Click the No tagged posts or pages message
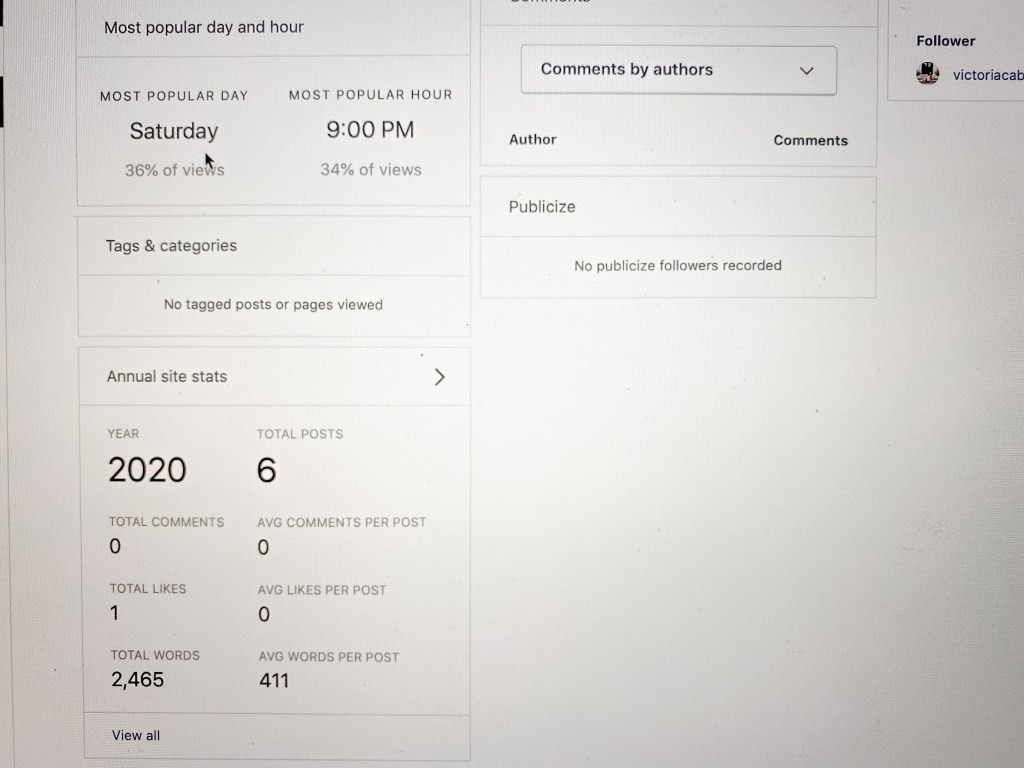 (273, 305)
